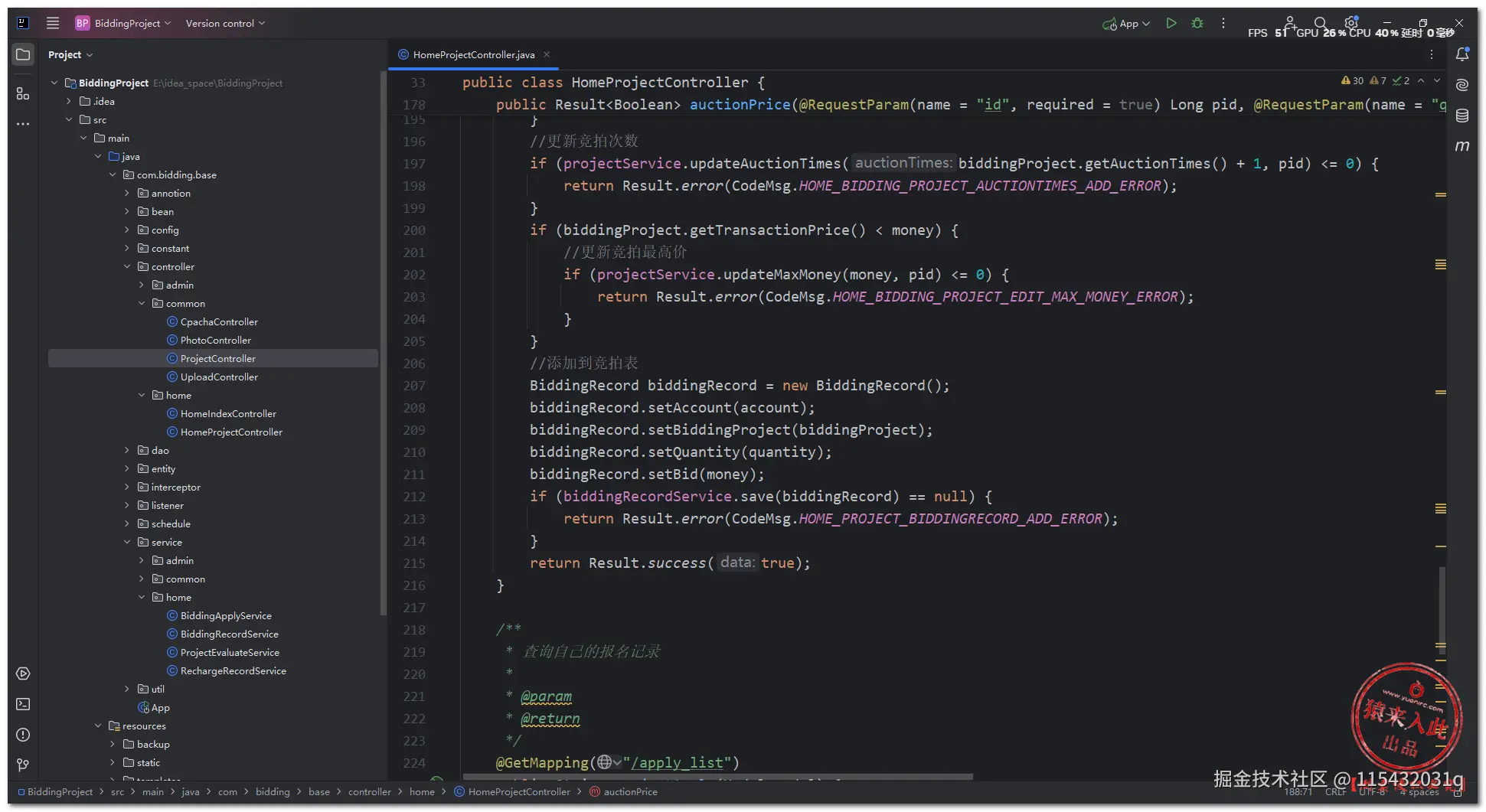
Task: Collapse the controller package
Action: 127,266
